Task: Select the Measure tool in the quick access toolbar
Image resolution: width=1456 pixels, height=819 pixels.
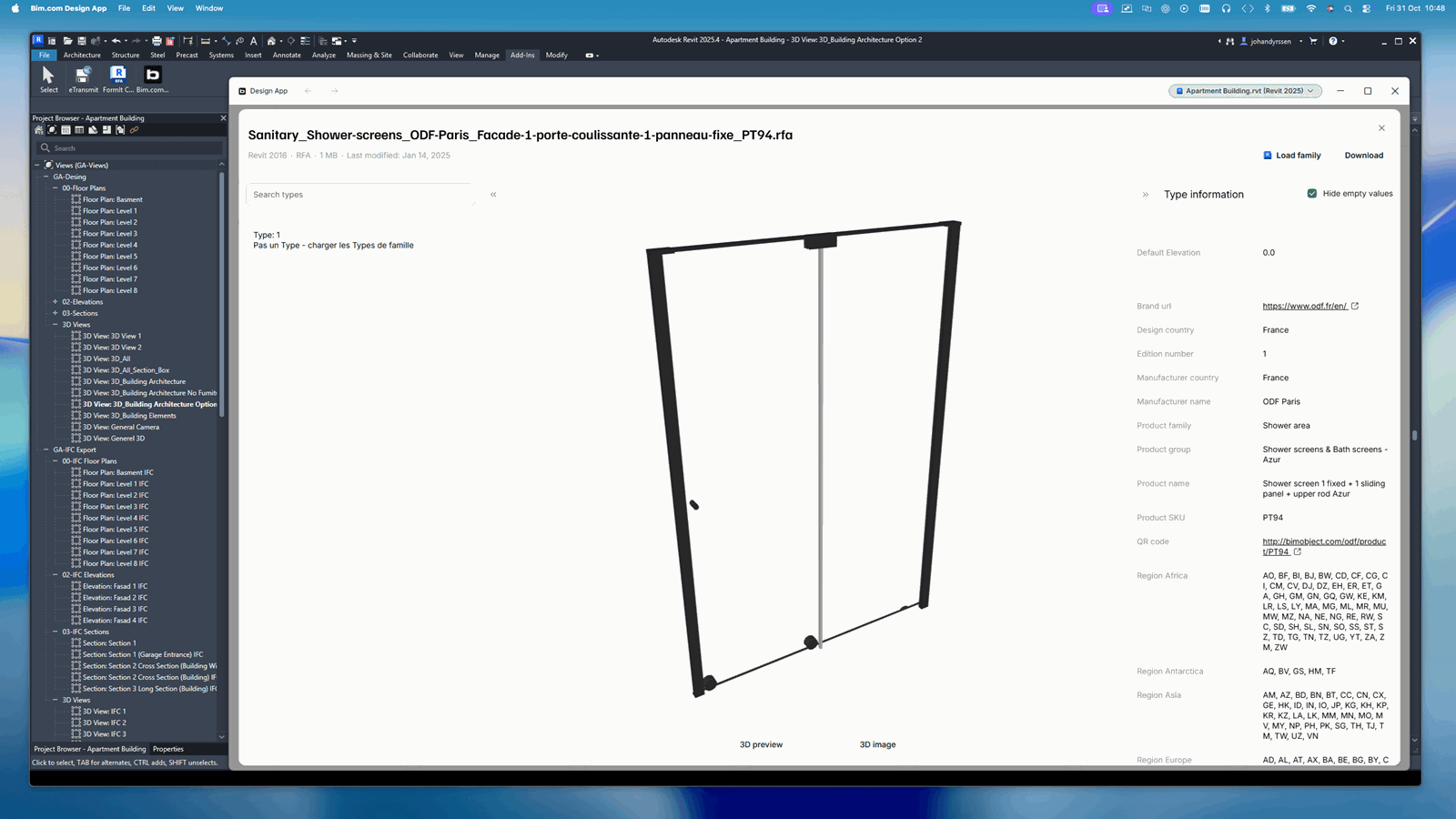Action: point(227,41)
